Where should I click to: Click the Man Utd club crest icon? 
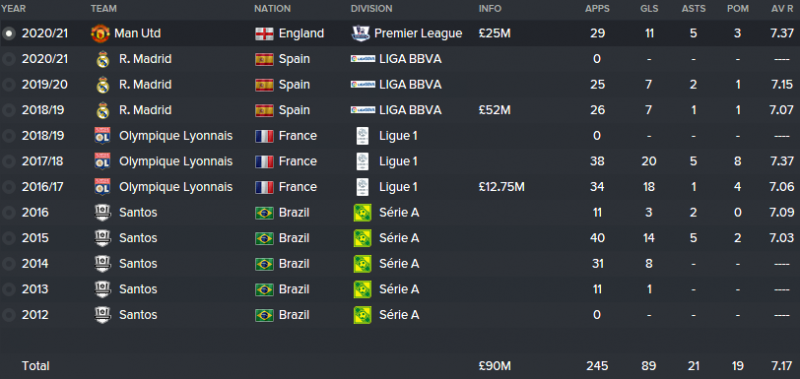[101, 34]
